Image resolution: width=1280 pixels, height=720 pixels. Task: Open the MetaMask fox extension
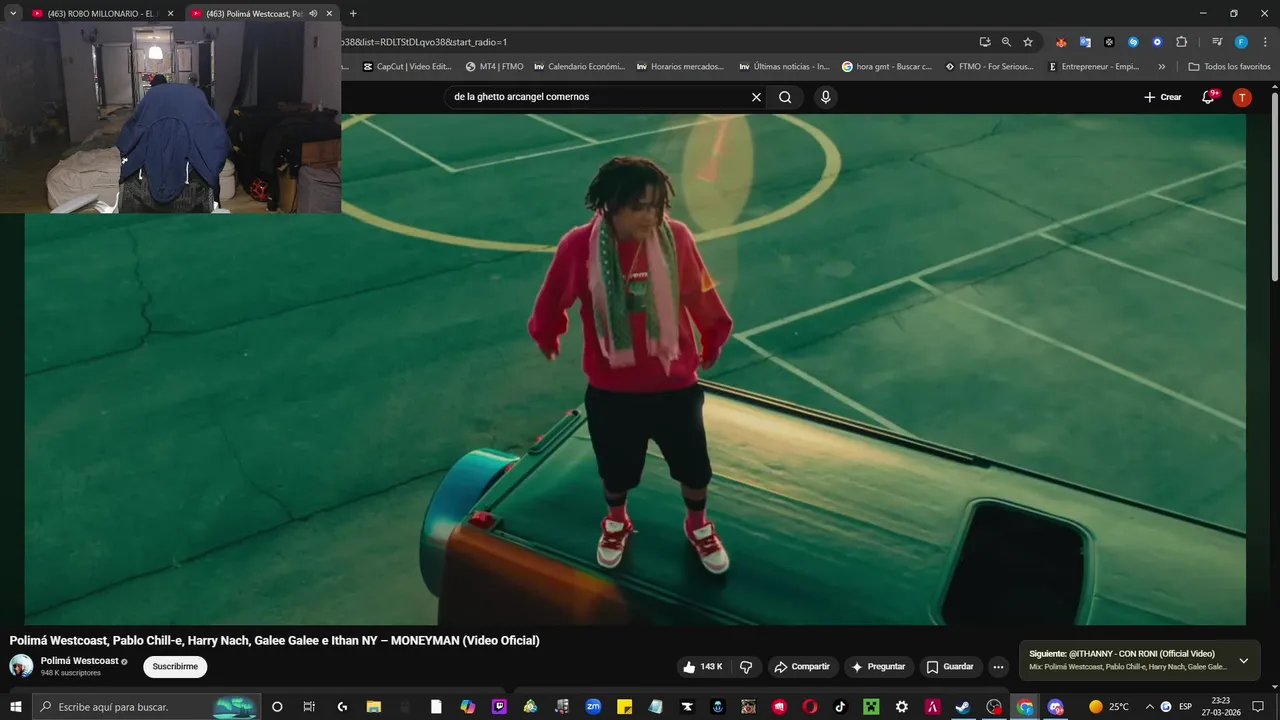[1061, 42]
